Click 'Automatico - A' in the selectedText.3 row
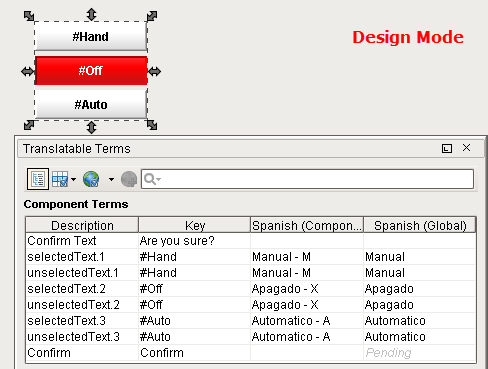This screenshot has height=369, width=488. pyautogui.click(x=307, y=321)
